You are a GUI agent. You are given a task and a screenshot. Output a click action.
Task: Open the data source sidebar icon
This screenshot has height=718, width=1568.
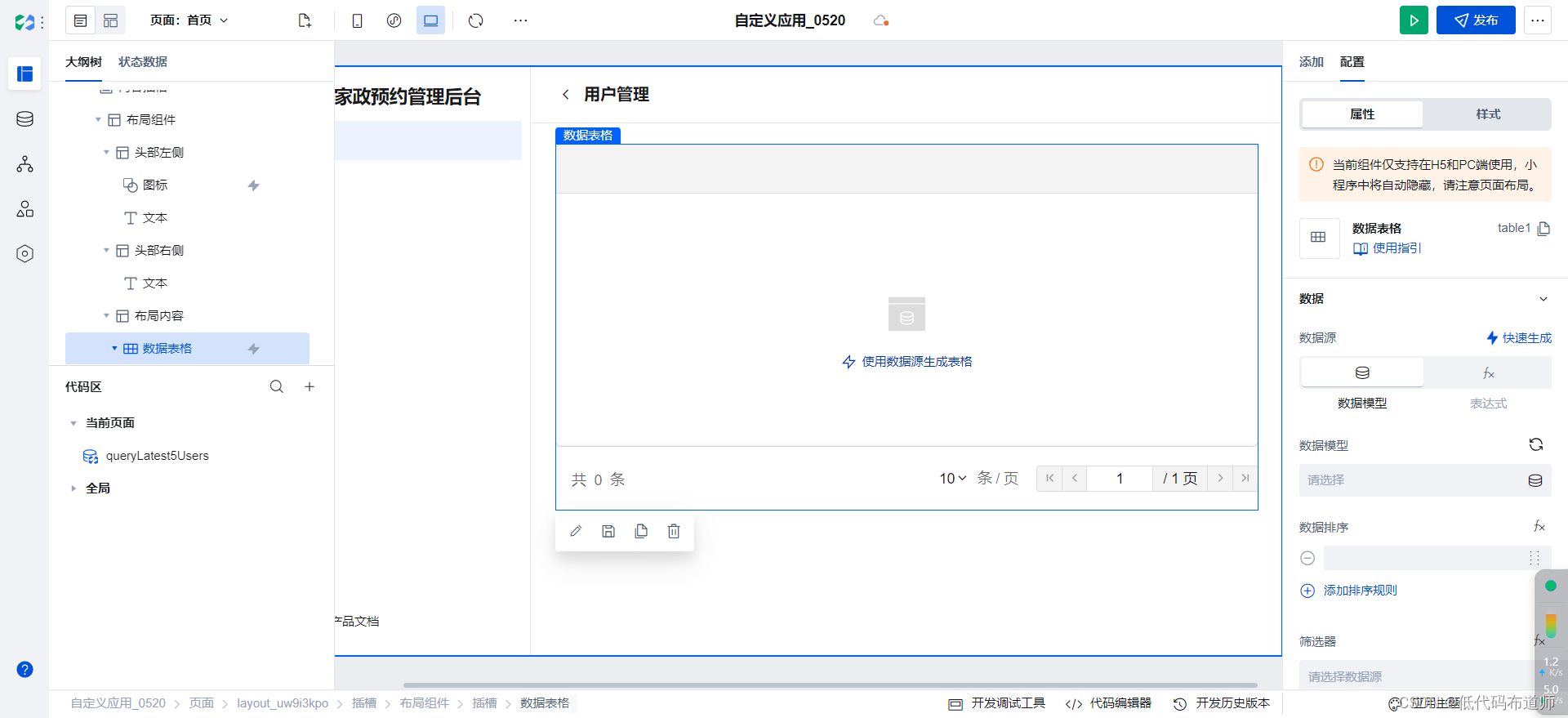pyautogui.click(x=24, y=119)
